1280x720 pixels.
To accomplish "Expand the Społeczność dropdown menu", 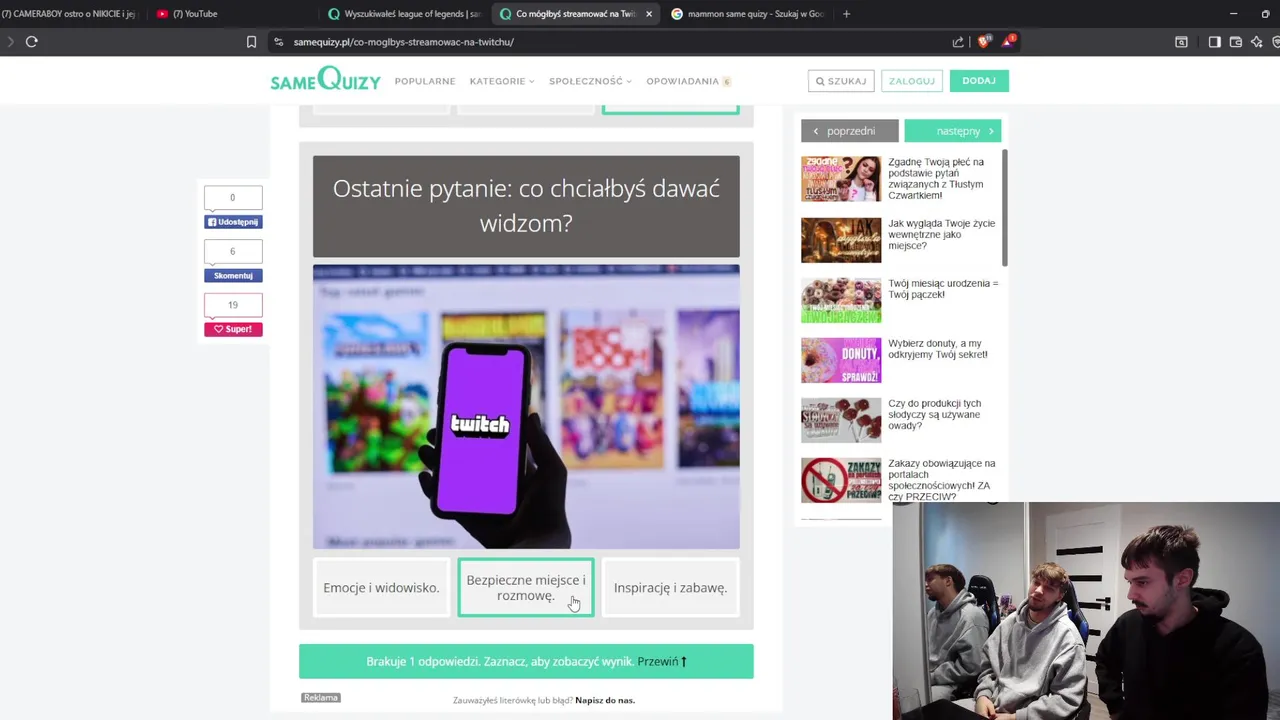I will [x=590, y=81].
